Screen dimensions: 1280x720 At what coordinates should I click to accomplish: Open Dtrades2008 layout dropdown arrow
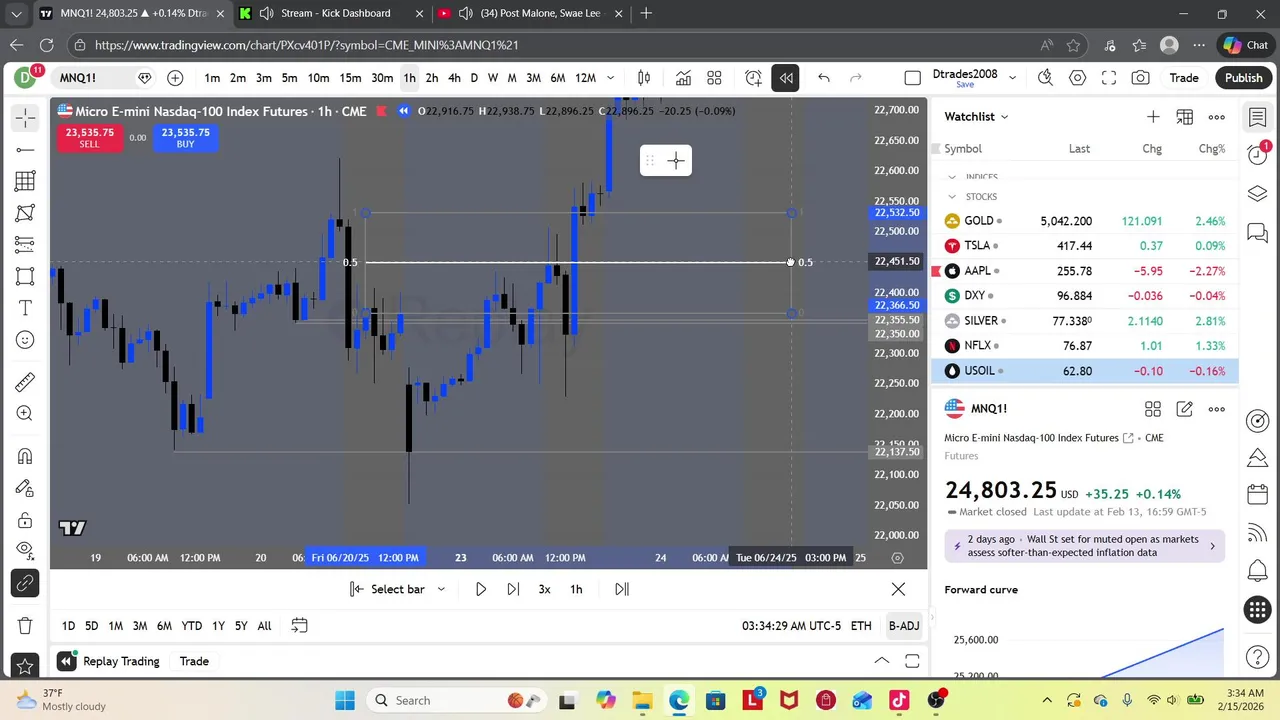(1012, 78)
